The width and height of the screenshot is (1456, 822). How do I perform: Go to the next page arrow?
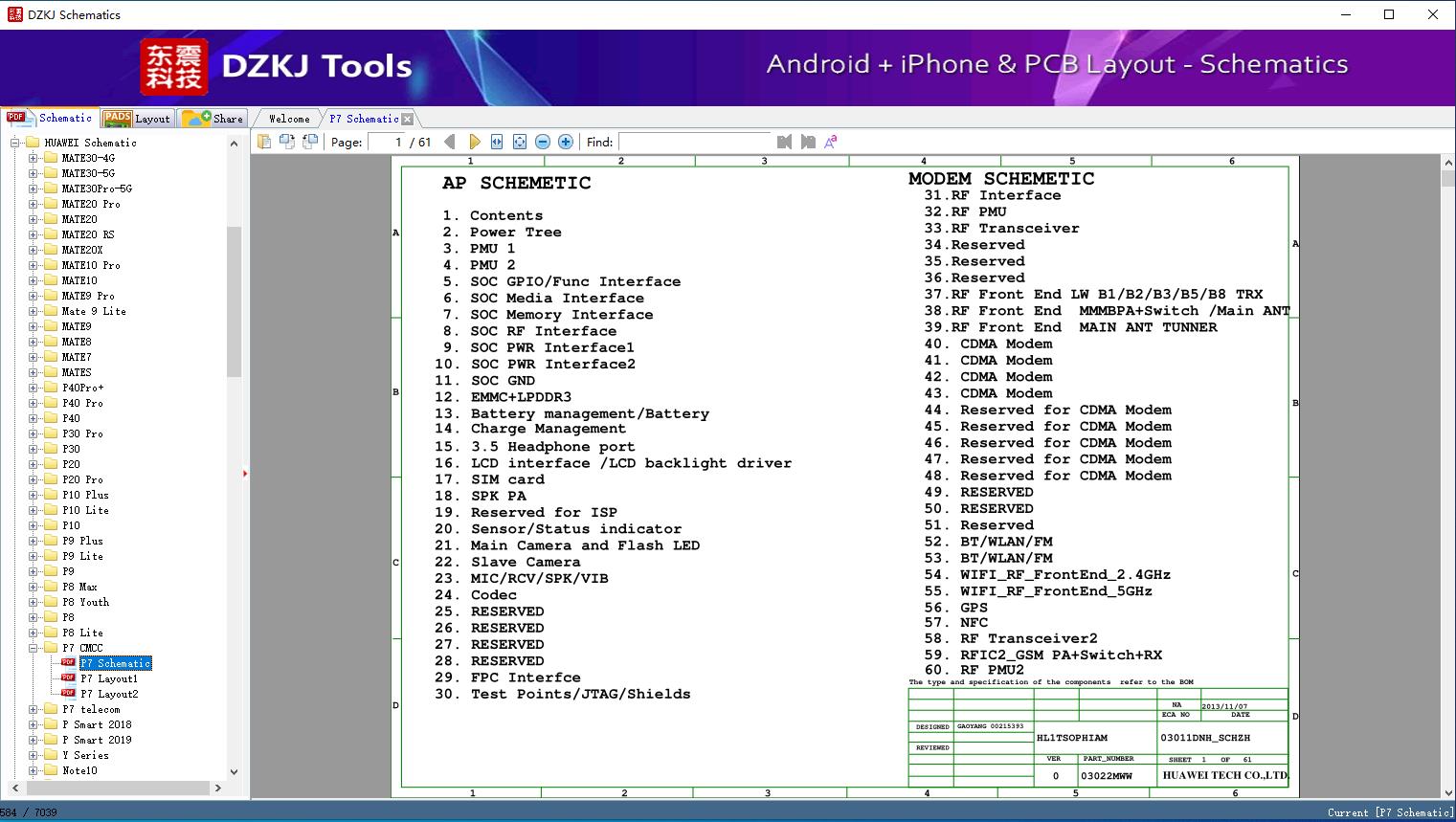pyautogui.click(x=474, y=142)
